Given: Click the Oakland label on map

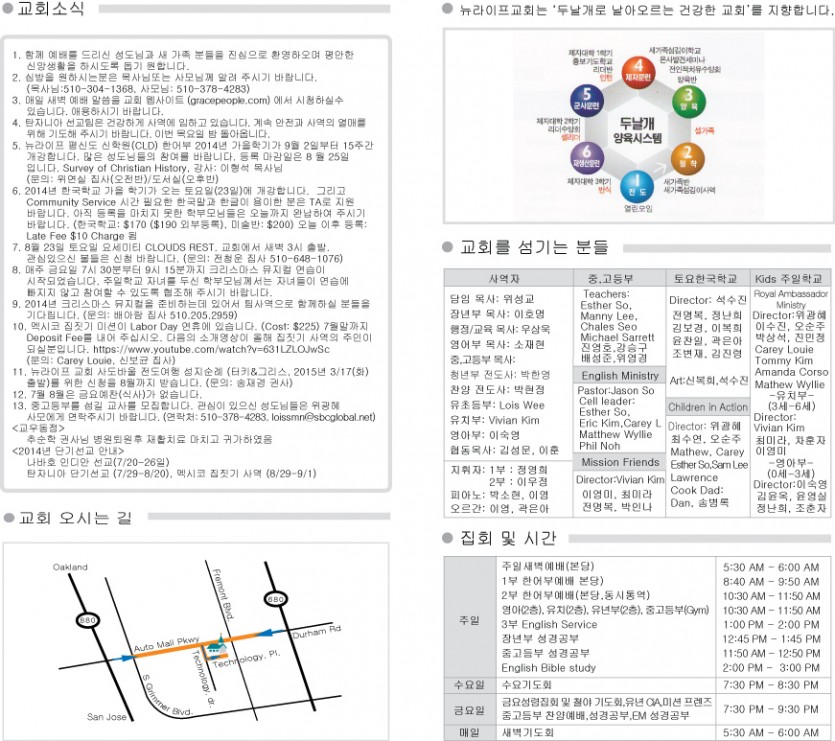Looking at the screenshot, I should click(x=70, y=567).
